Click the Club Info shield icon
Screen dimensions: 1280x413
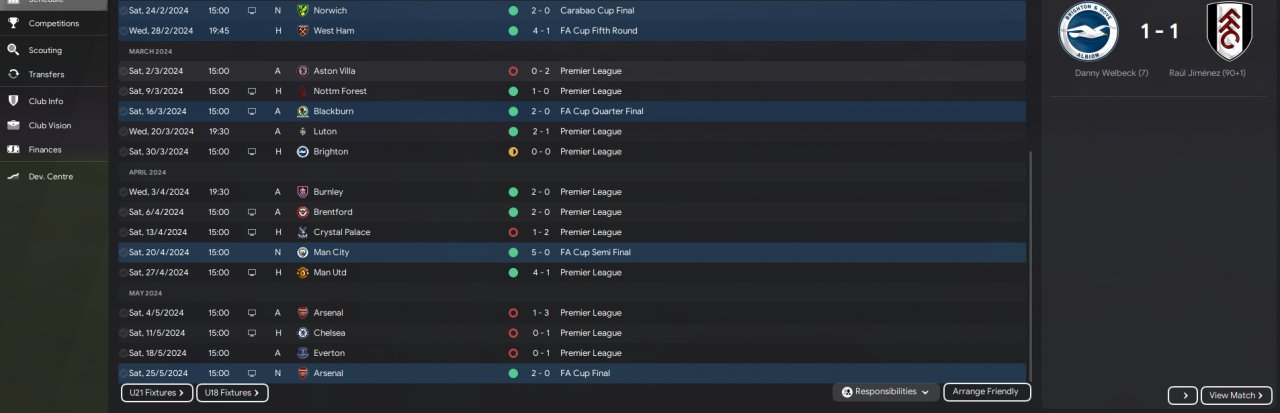(13, 101)
